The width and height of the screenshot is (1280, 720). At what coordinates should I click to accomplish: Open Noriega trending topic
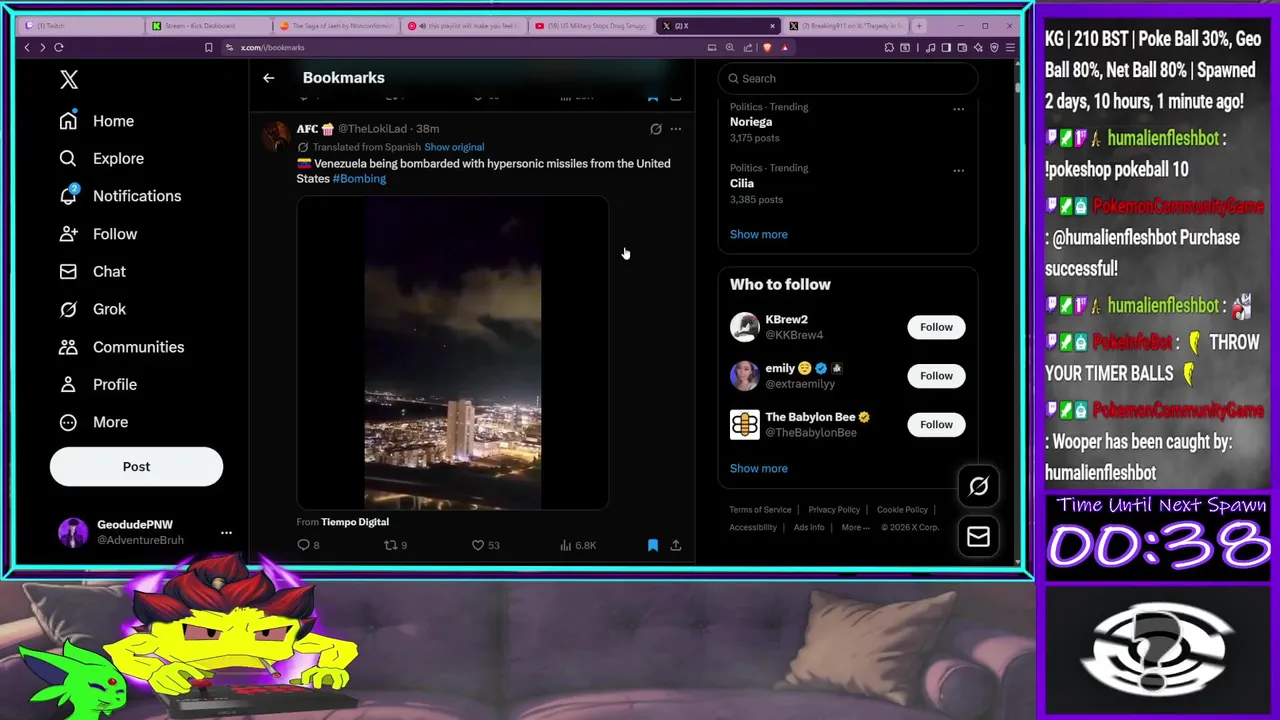751,122
